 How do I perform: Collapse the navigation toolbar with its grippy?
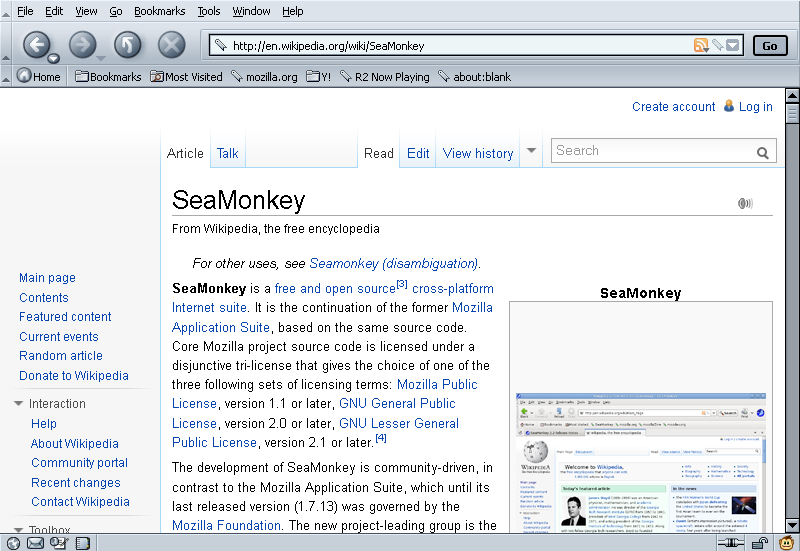(5, 44)
